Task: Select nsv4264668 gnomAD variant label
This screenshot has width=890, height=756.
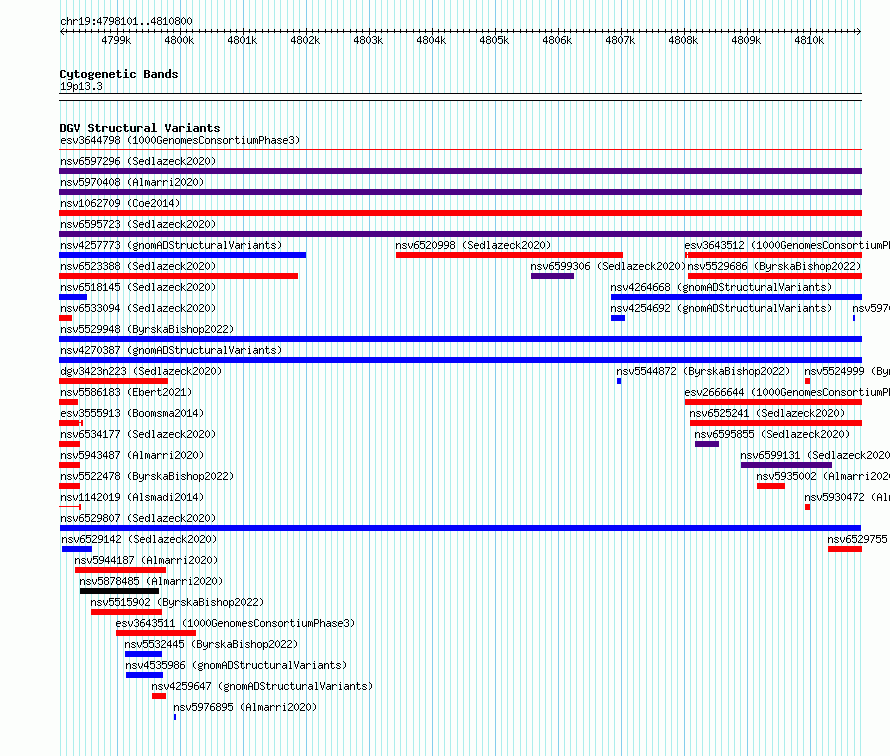Action: pyautogui.click(x=721, y=287)
